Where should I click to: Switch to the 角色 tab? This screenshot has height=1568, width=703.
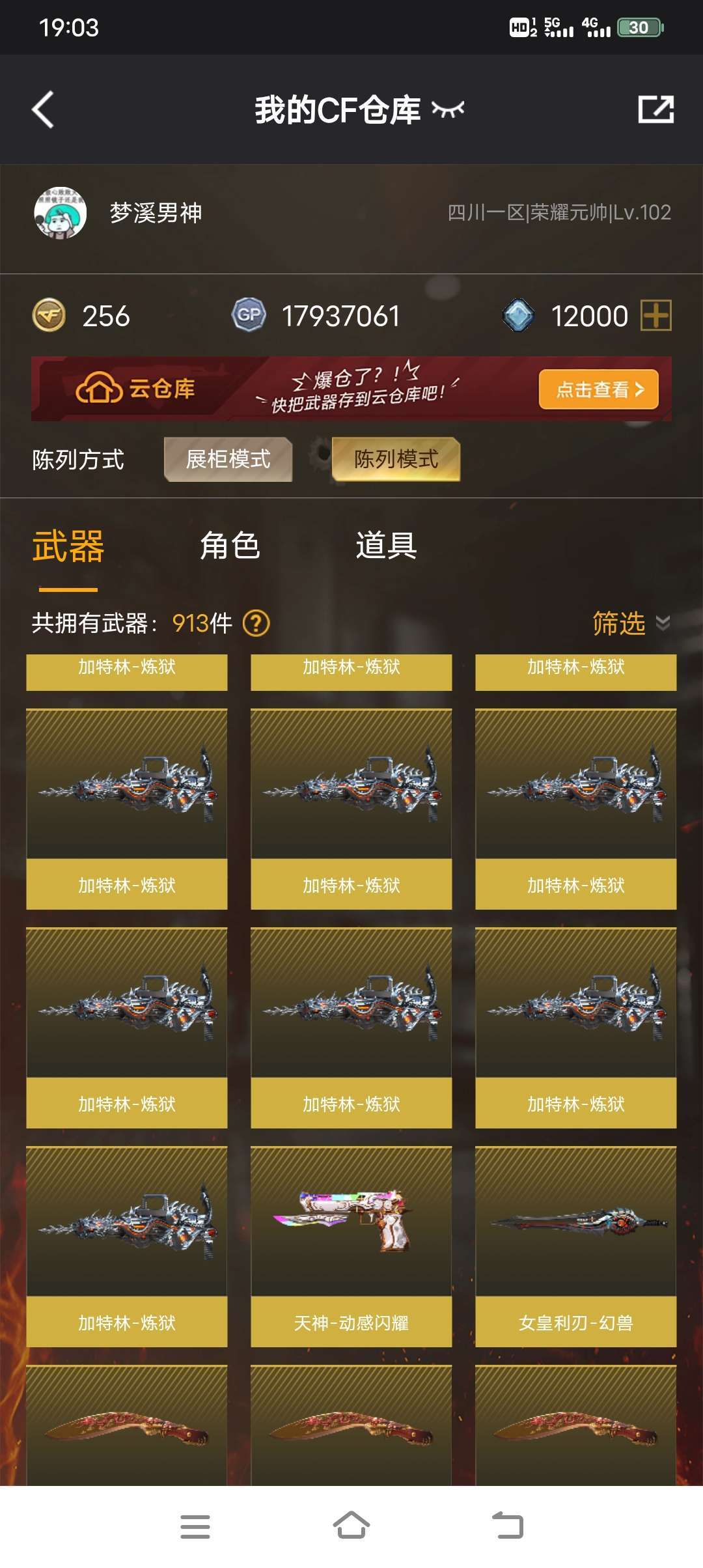click(230, 546)
